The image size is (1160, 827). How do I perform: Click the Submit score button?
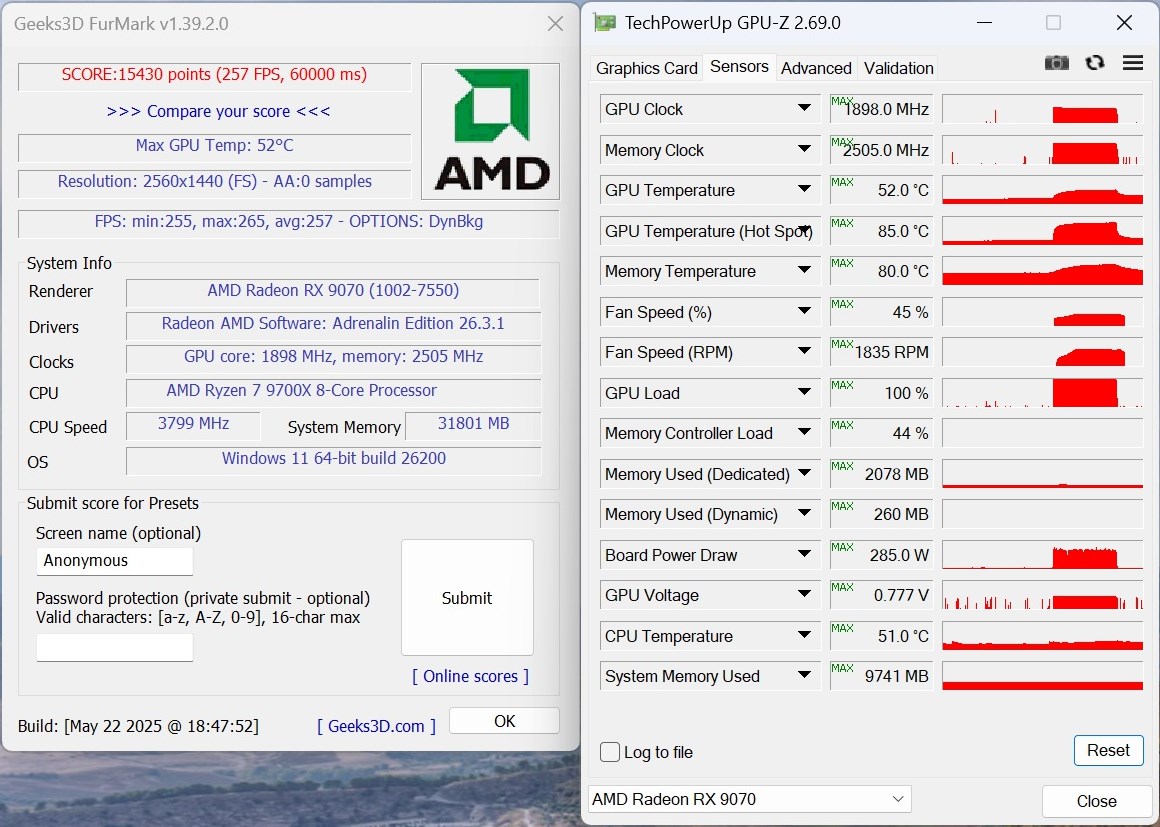(x=467, y=598)
